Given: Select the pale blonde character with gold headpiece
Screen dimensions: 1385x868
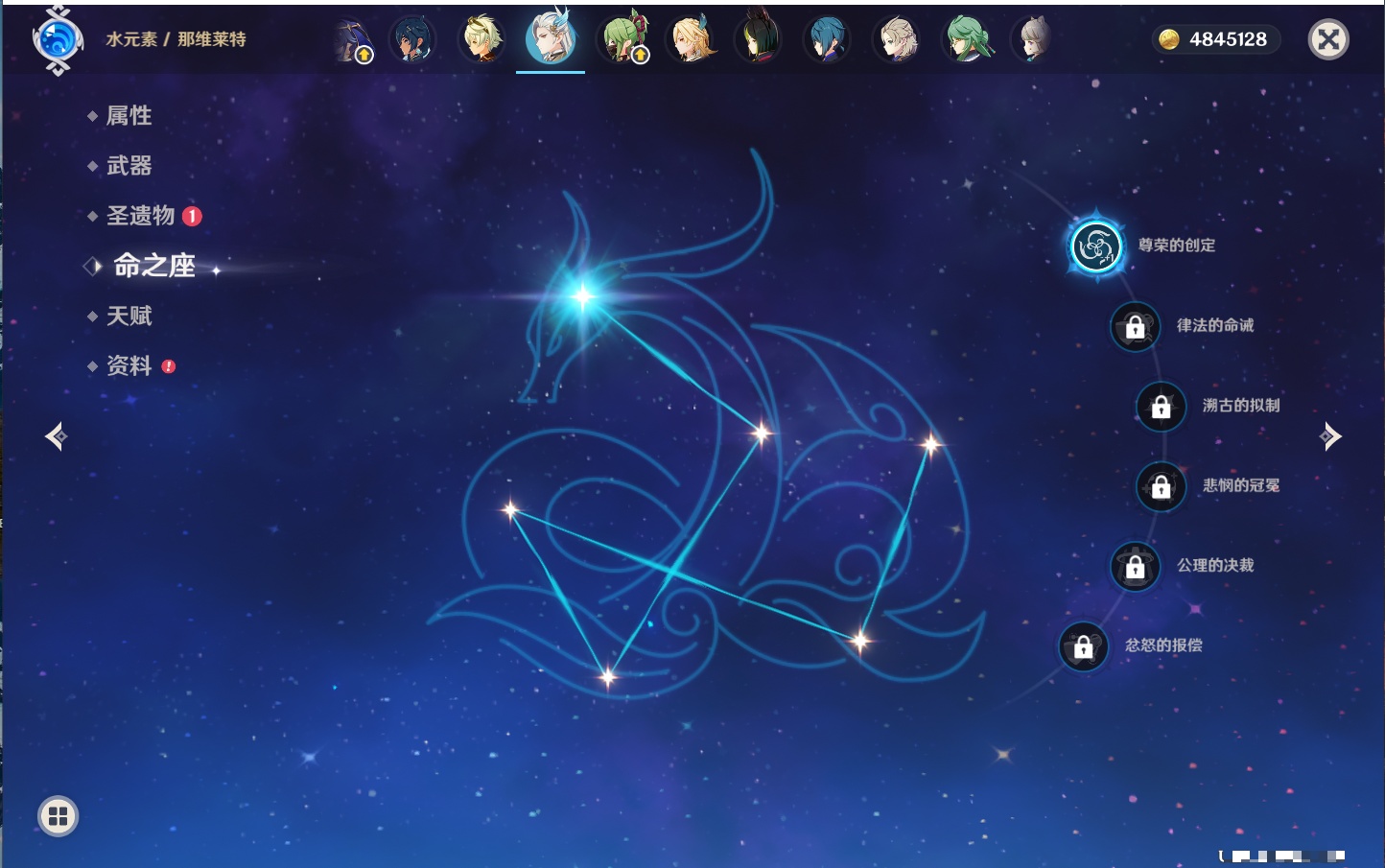Looking at the screenshot, I should coord(481,39).
